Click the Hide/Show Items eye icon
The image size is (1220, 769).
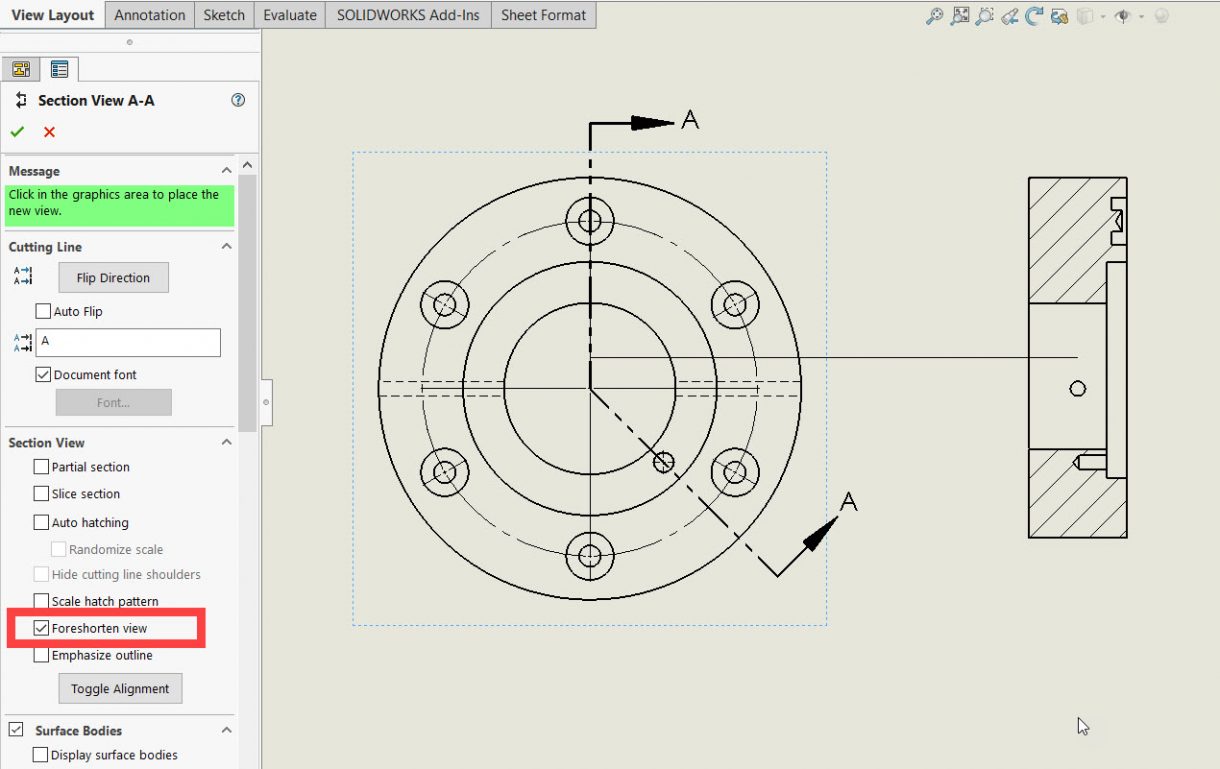point(1122,16)
